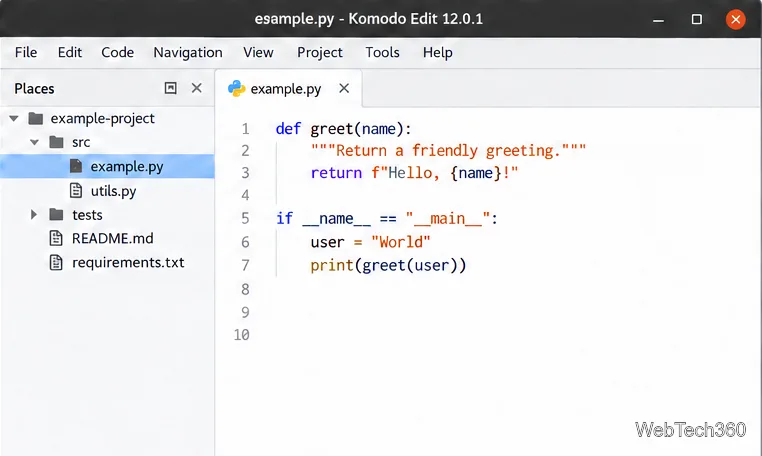The height and width of the screenshot is (456, 762).
Task: Open the Code menu
Action: pos(117,53)
